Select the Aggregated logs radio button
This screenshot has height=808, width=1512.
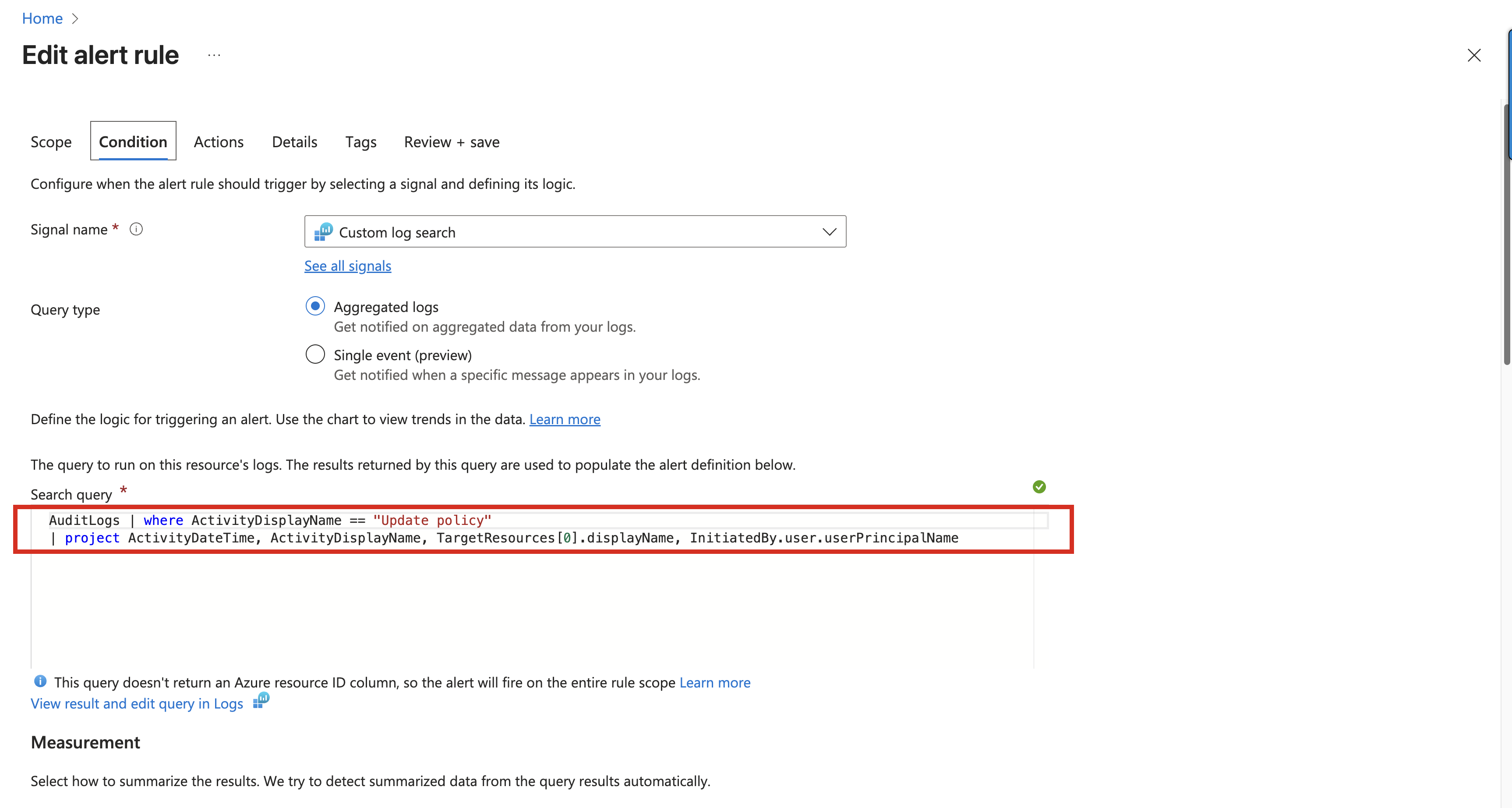(x=315, y=306)
